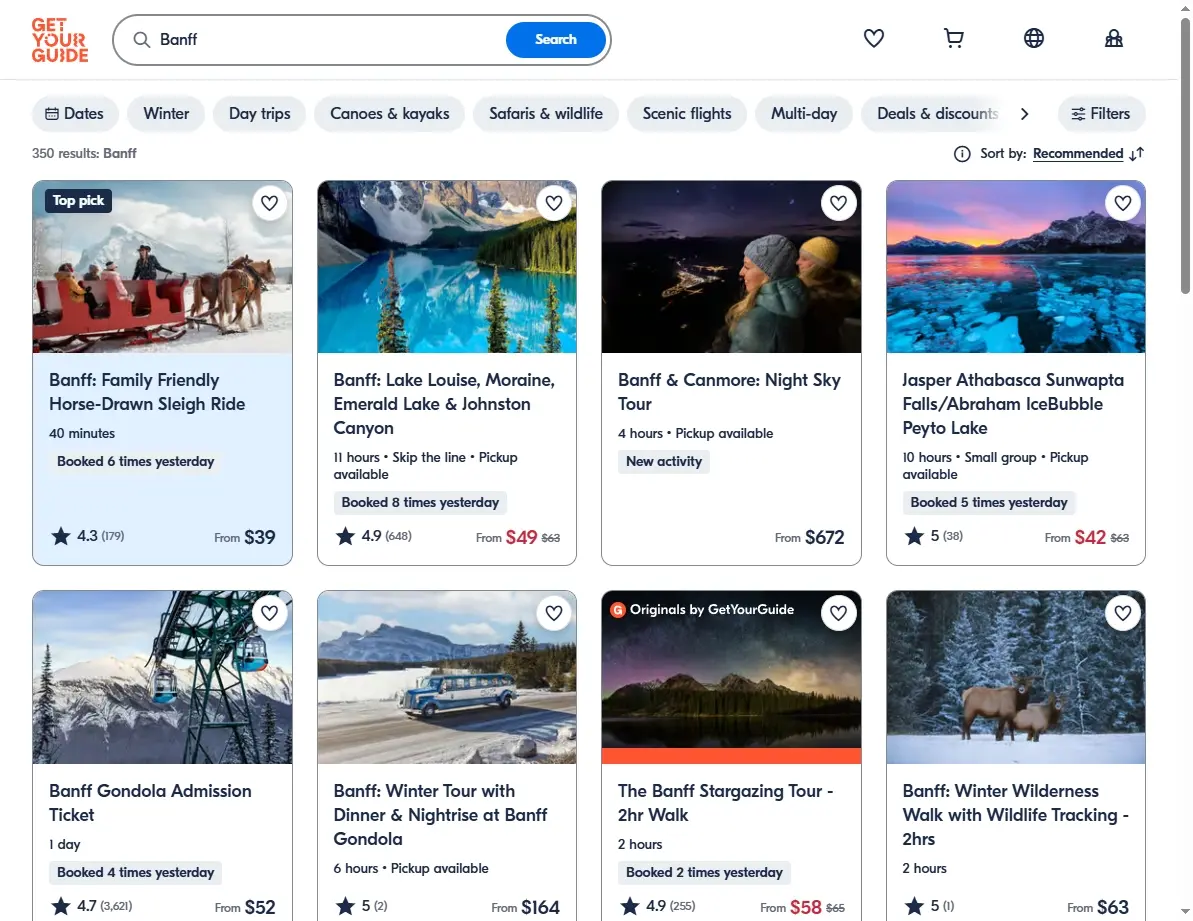Click the blue Search button
This screenshot has width=1193, height=921.
pos(555,40)
